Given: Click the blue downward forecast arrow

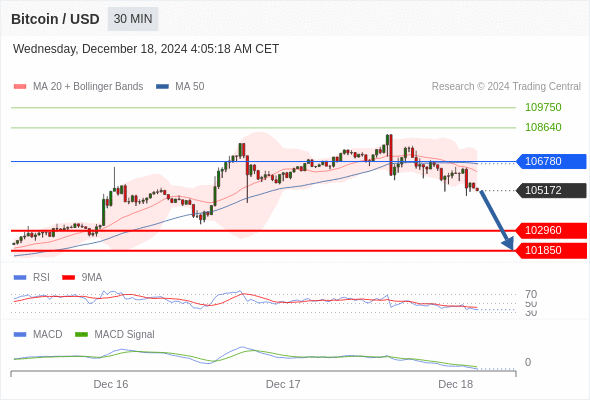Looking at the screenshot, I should point(496,220).
